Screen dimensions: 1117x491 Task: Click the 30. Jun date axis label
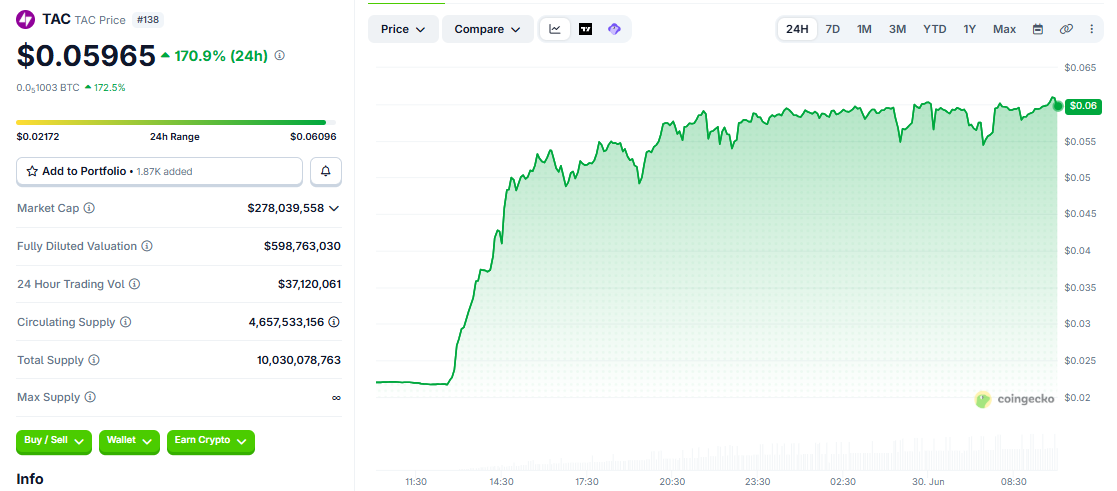point(928,482)
